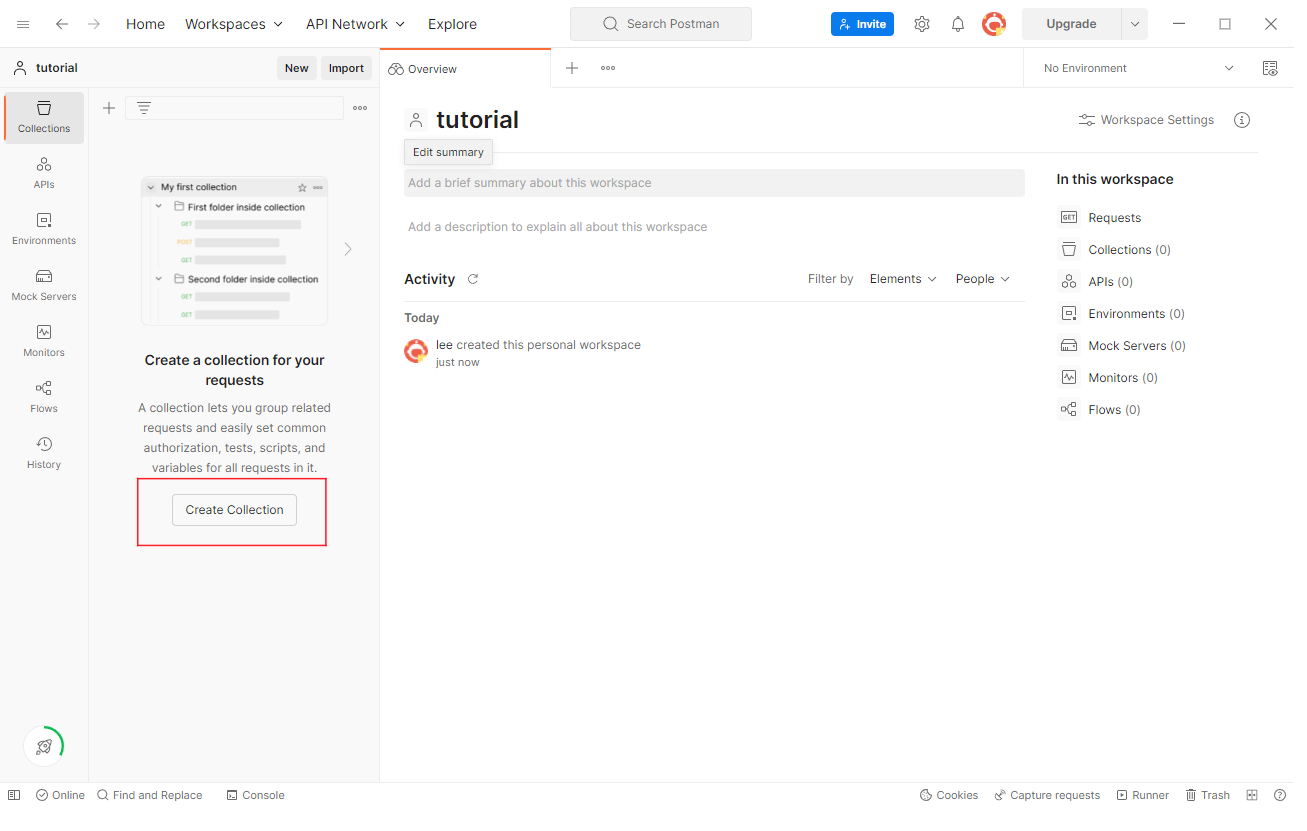Open the user avatar menu
The width and height of the screenshot is (1307, 831).
(x=994, y=24)
